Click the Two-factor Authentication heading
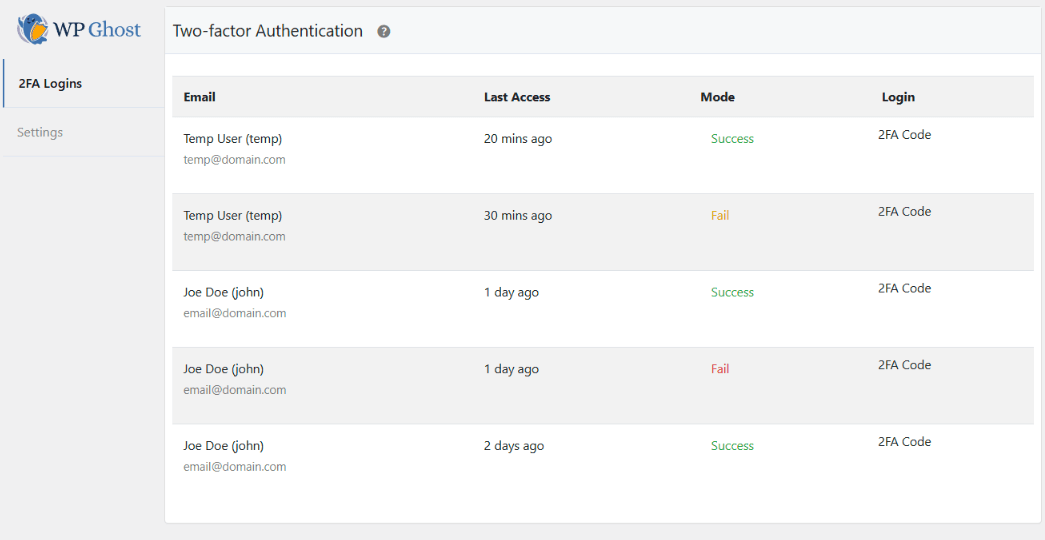Screen dimensions: 1045x540 (268, 31)
